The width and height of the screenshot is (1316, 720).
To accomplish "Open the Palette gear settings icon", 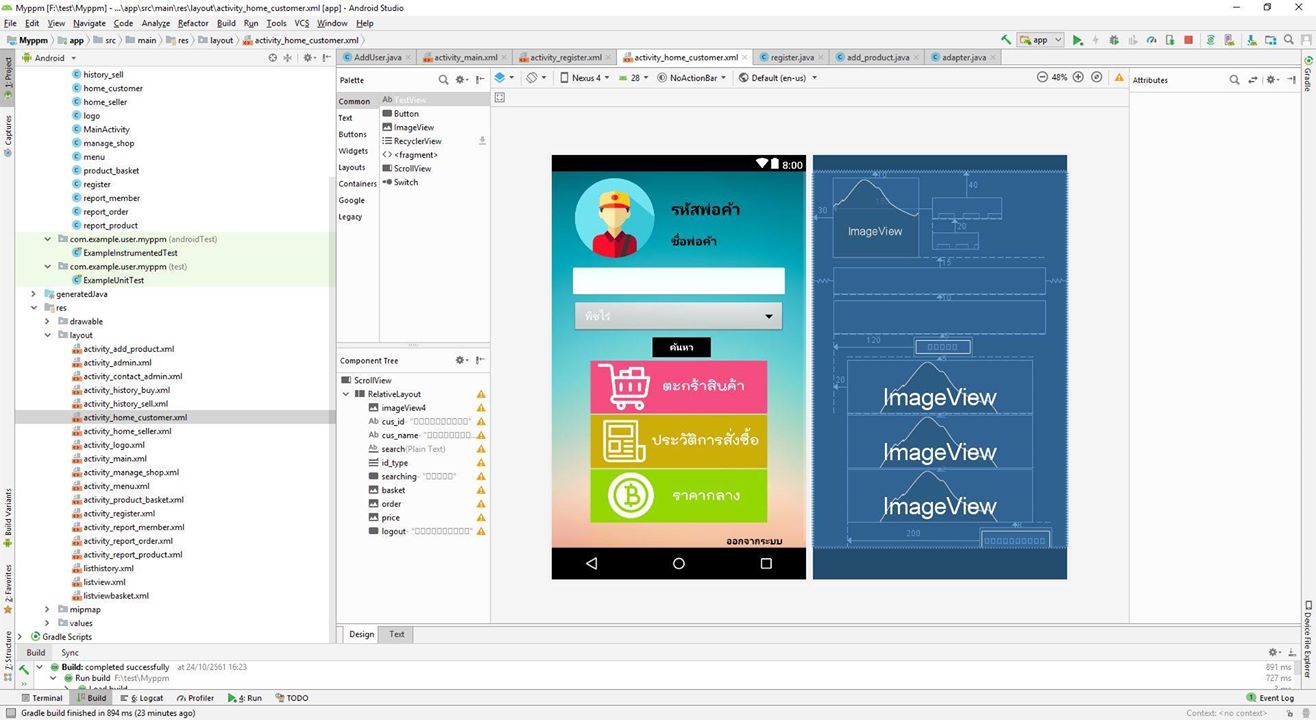I will tap(461, 79).
